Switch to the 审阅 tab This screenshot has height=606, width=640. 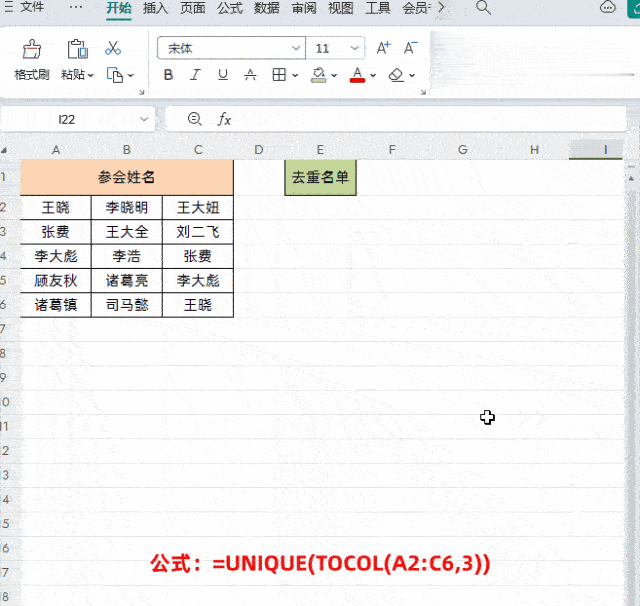coord(304,8)
